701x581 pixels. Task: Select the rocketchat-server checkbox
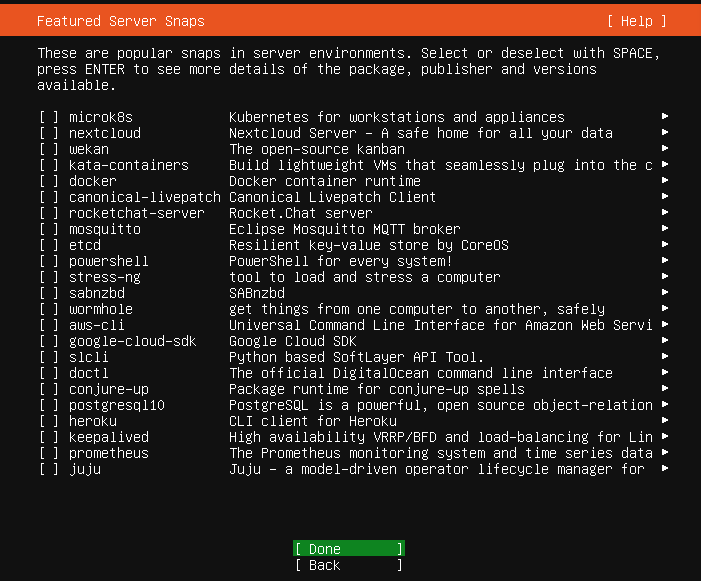click(x=49, y=213)
